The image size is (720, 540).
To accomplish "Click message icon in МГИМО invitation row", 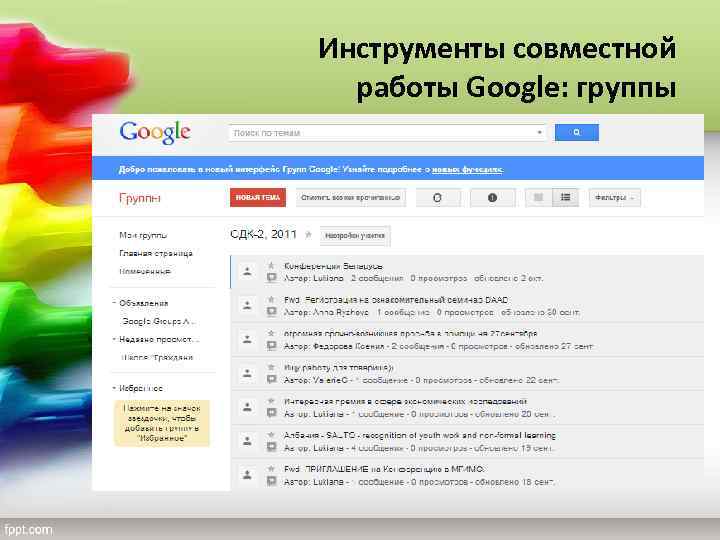I will 271,482.
